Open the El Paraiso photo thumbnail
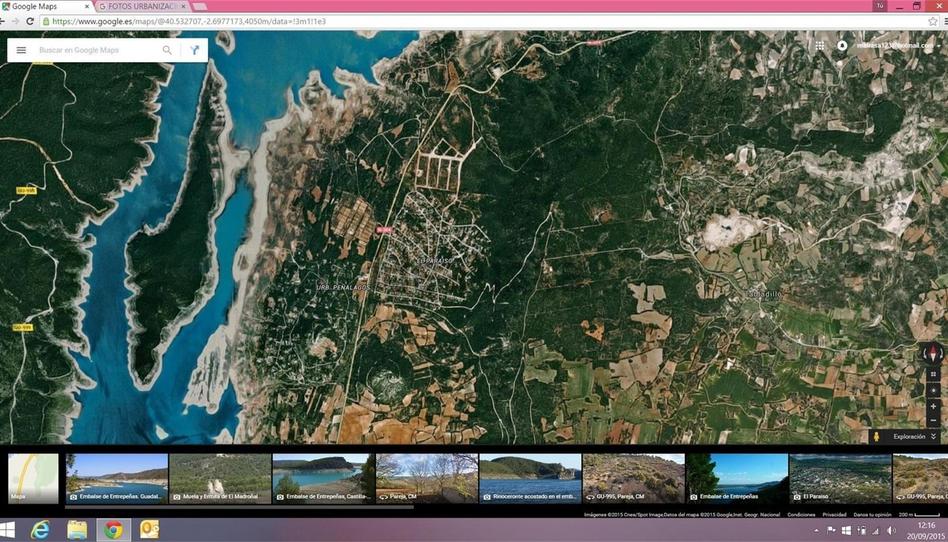Viewport: 948px width, 542px height. pos(839,477)
